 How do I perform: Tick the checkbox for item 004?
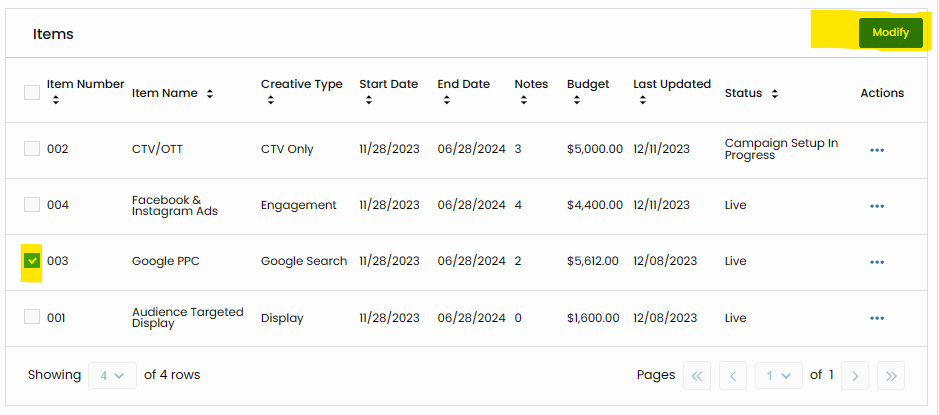pos(32,205)
